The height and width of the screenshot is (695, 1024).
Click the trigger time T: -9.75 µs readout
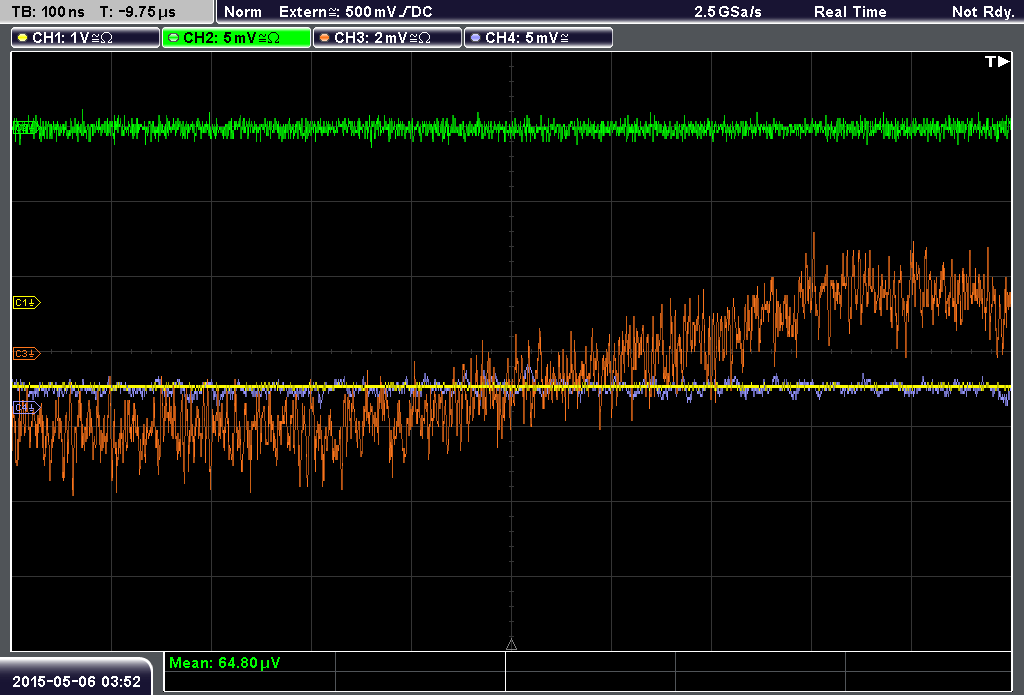(138, 12)
